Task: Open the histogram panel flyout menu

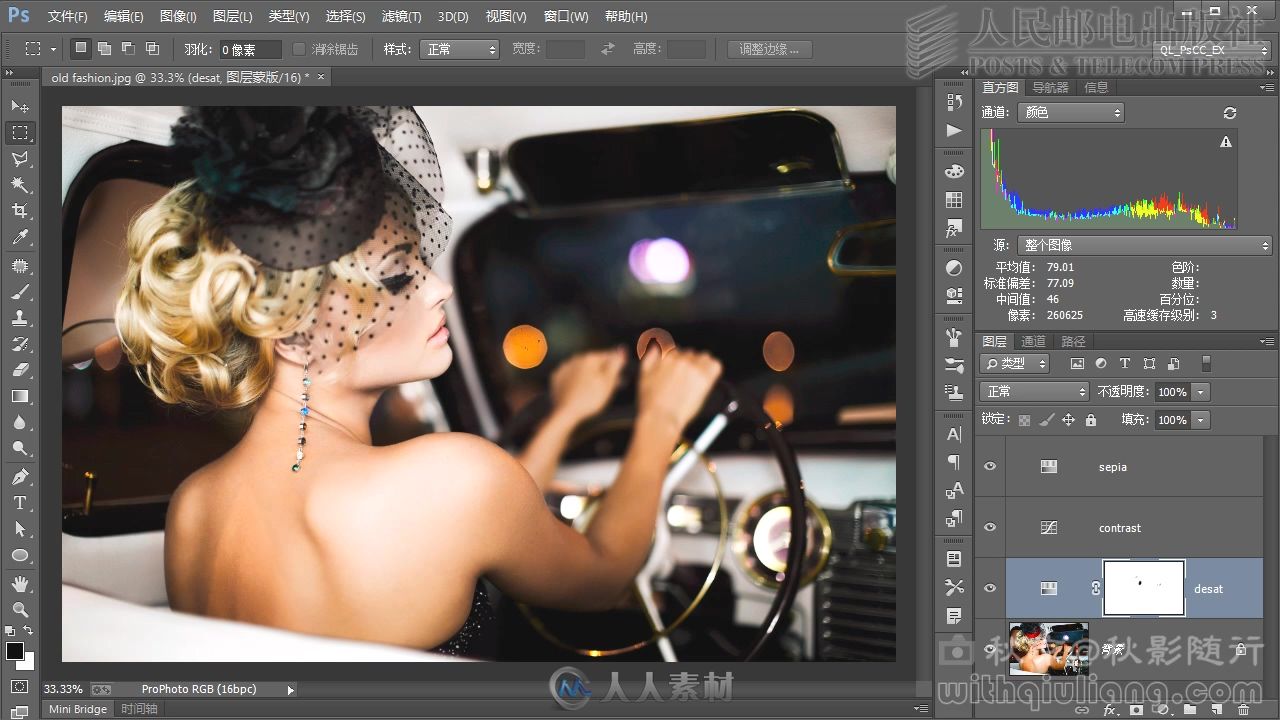Action: tap(1267, 88)
